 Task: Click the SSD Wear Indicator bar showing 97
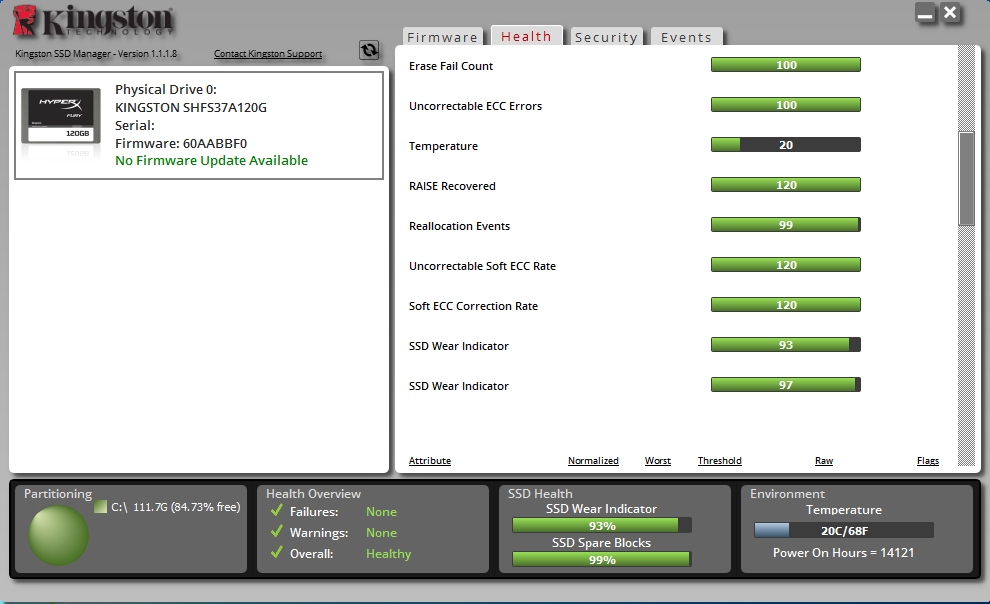785,384
